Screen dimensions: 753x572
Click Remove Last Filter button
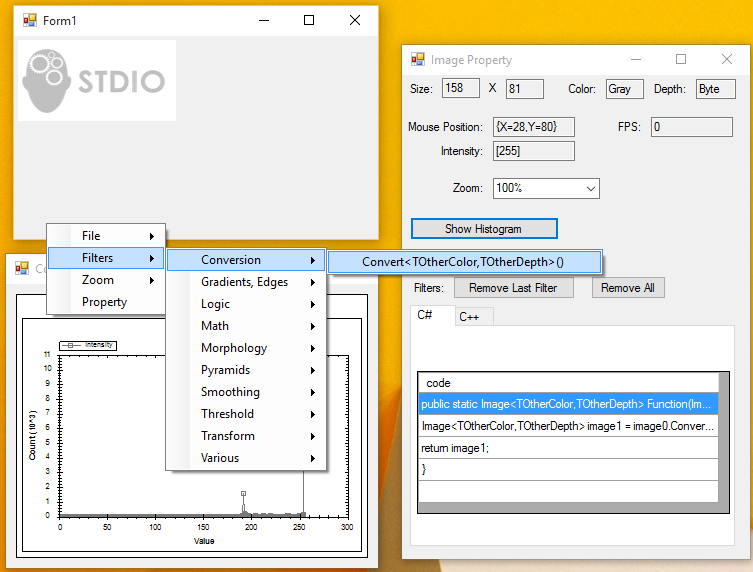[x=513, y=288]
